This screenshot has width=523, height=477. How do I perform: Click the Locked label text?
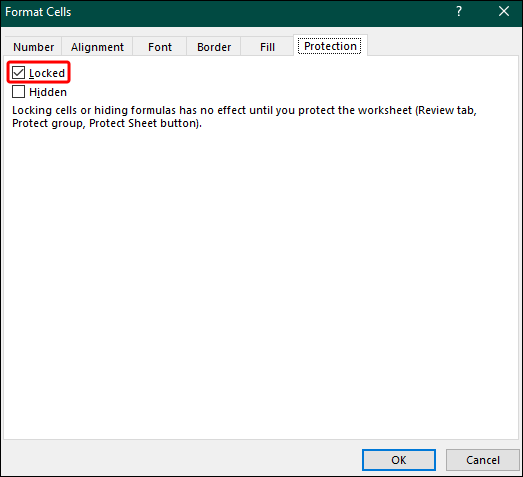point(47,73)
